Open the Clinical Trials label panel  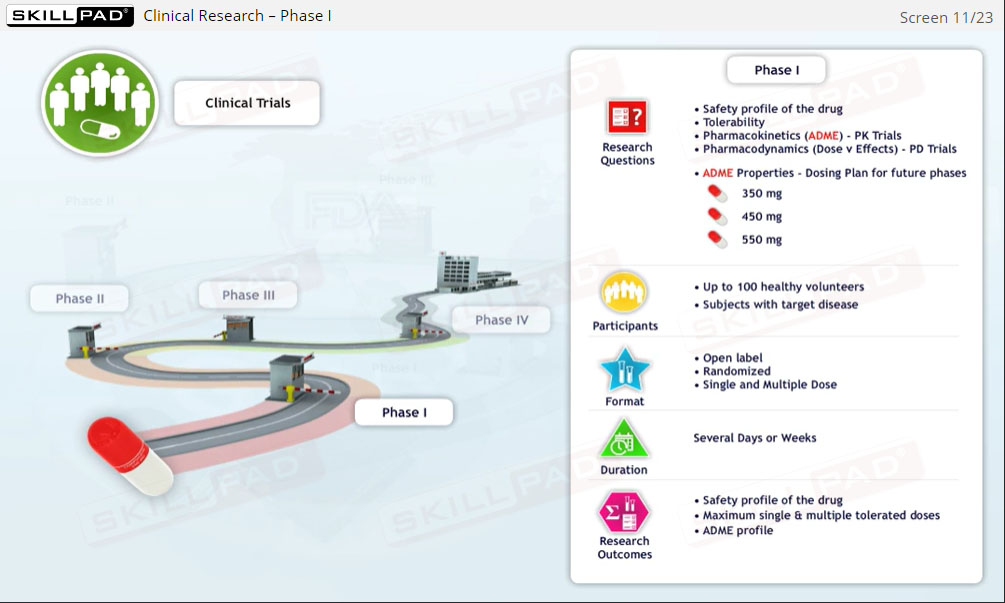(x=246, y=102)
